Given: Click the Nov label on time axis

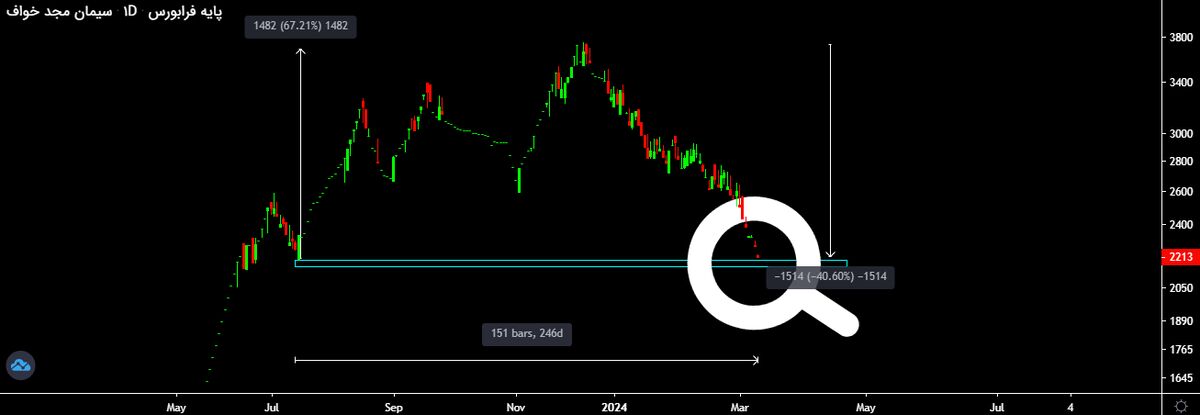Looking at the screenshot, I should point(515,407).
